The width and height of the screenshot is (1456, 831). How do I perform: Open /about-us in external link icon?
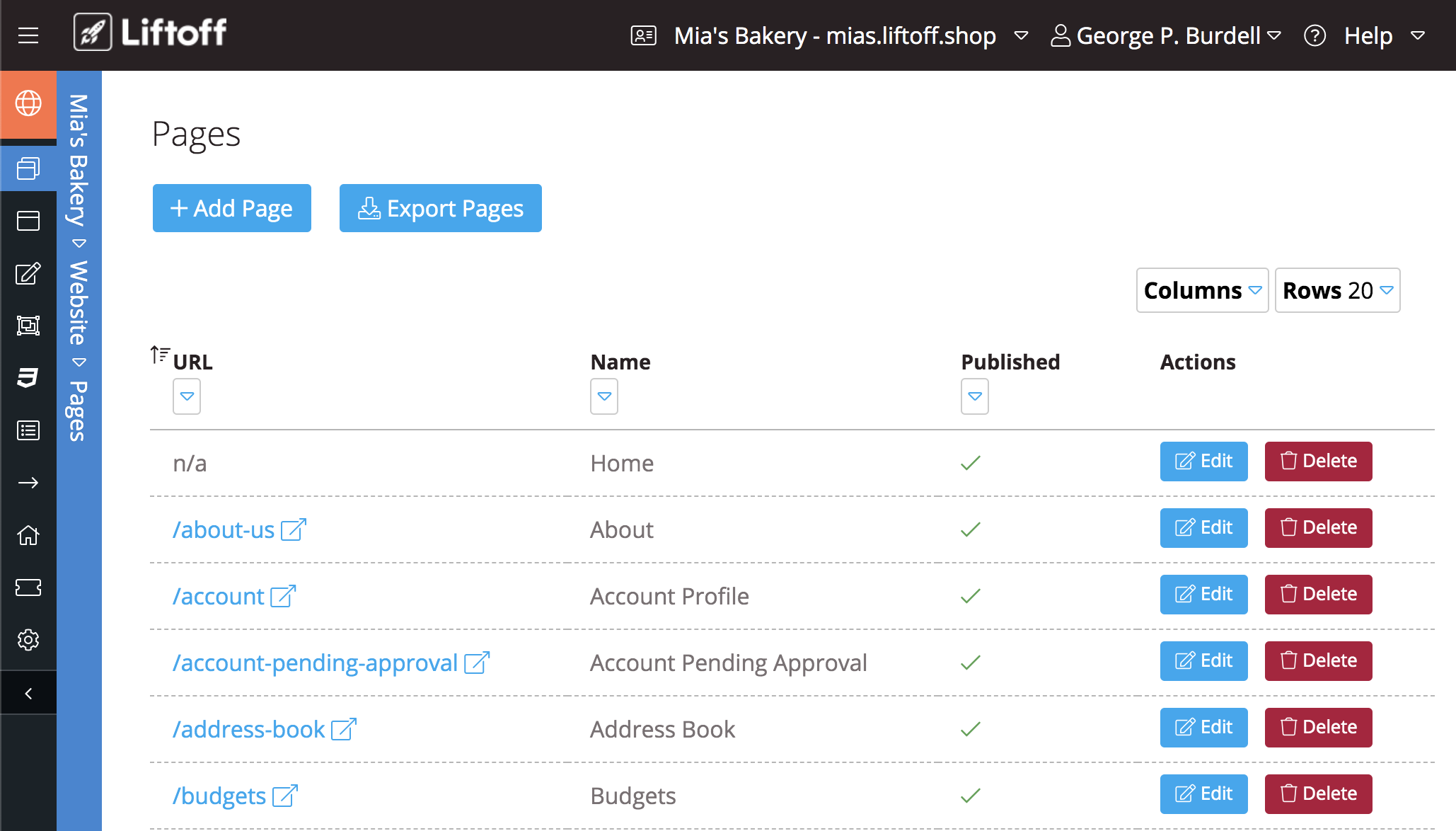coord(293,529)
